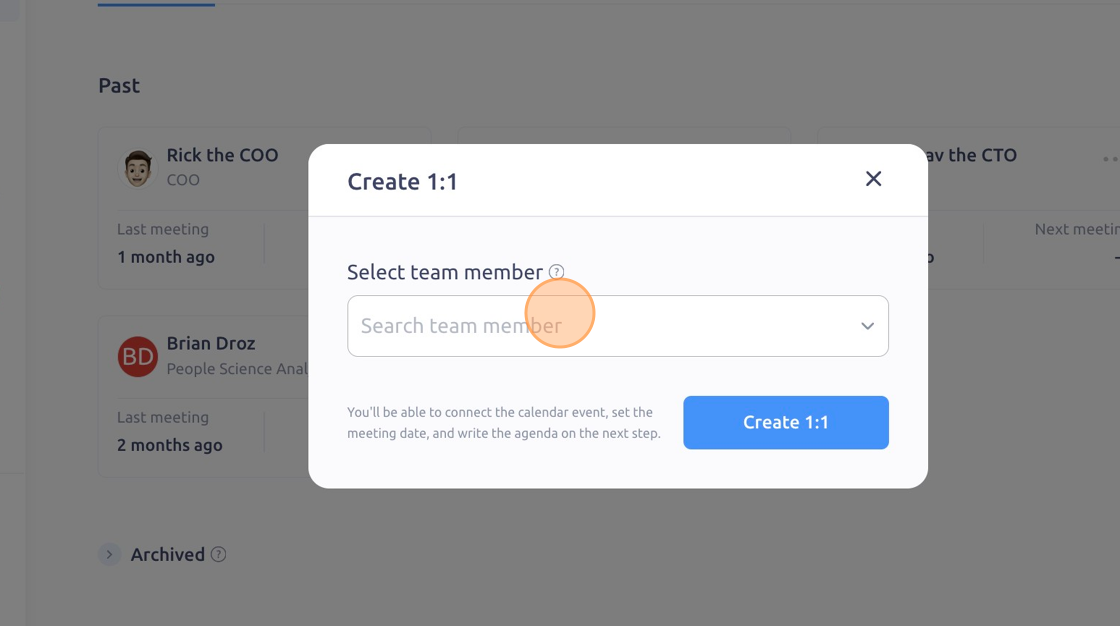This screenshot has width=1120, height=626.
Task: Click the Next meeting label on CTO card
Action: point(1077,229)
